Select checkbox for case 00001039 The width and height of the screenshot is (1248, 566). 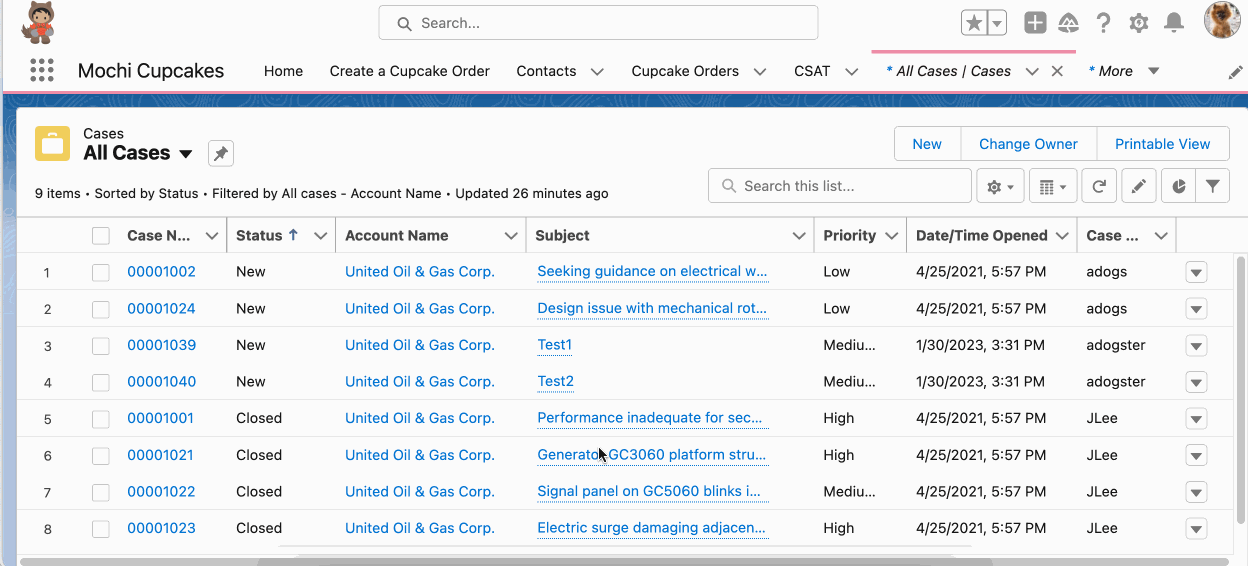click(x=101, y=346)
